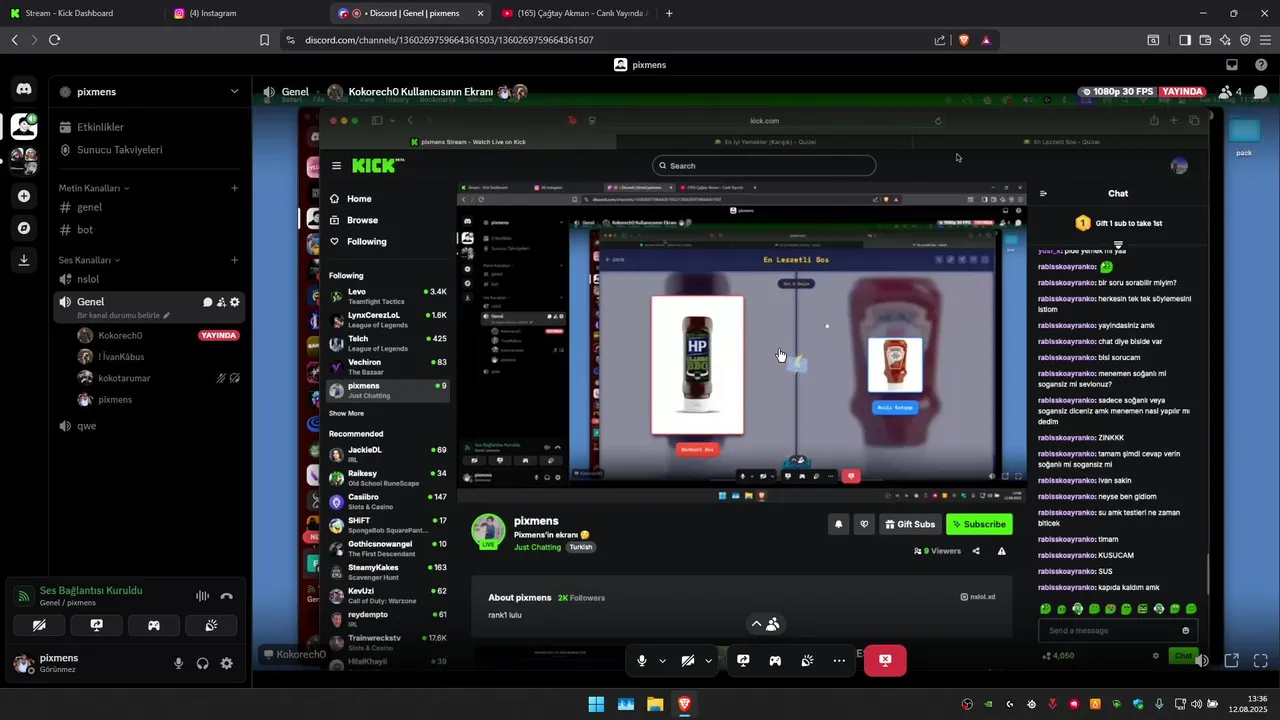Viewport: 1280px width, 720px height.
Task: Click Add a Server plus icon
Action: click(24, 196)
